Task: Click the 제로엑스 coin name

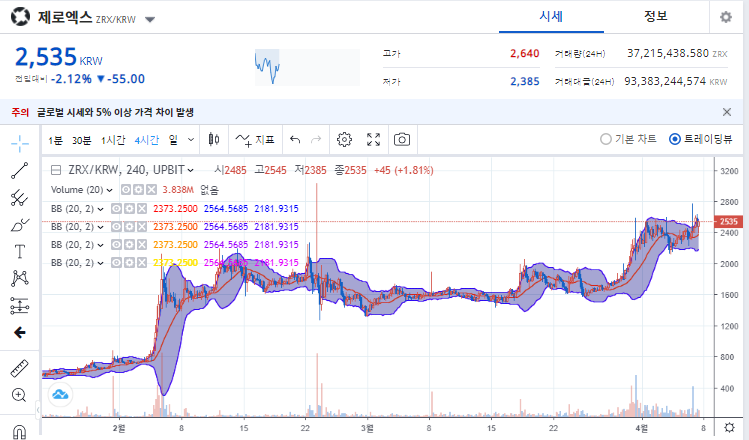Action: (x=65, y=17)
